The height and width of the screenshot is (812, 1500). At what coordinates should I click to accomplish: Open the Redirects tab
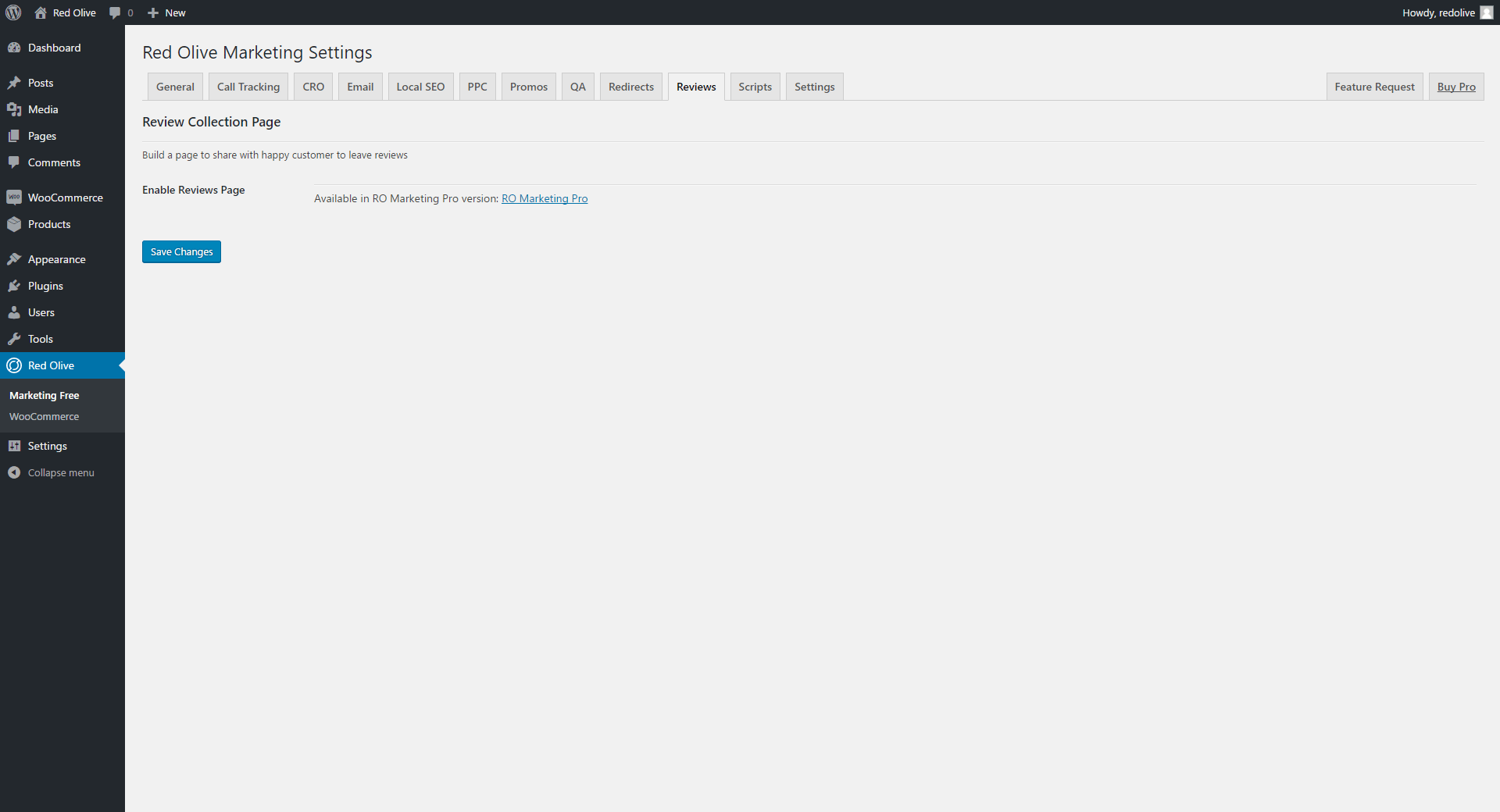click(x=631, y=87)
